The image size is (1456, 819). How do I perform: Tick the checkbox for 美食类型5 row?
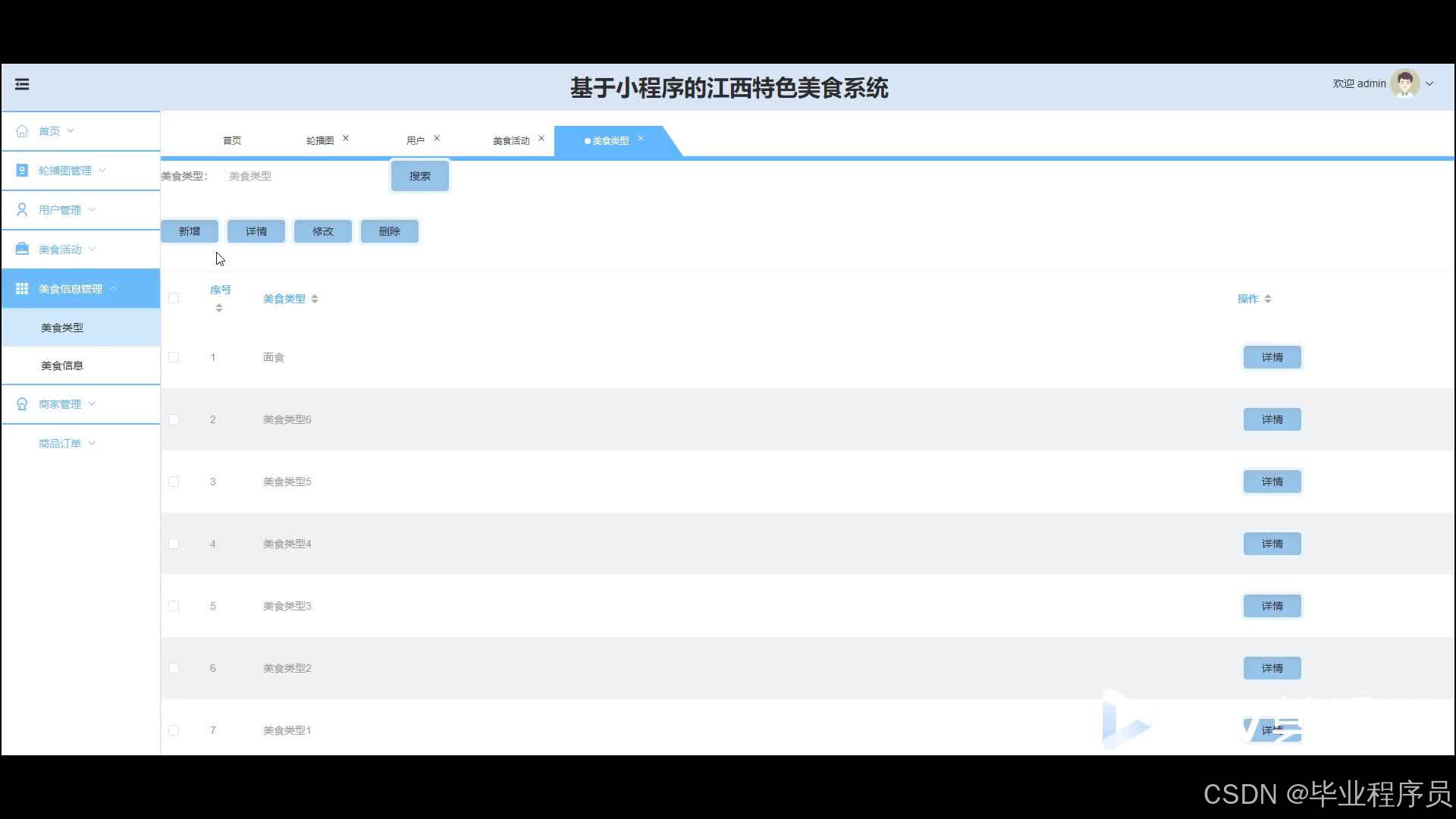click(174, 482)
